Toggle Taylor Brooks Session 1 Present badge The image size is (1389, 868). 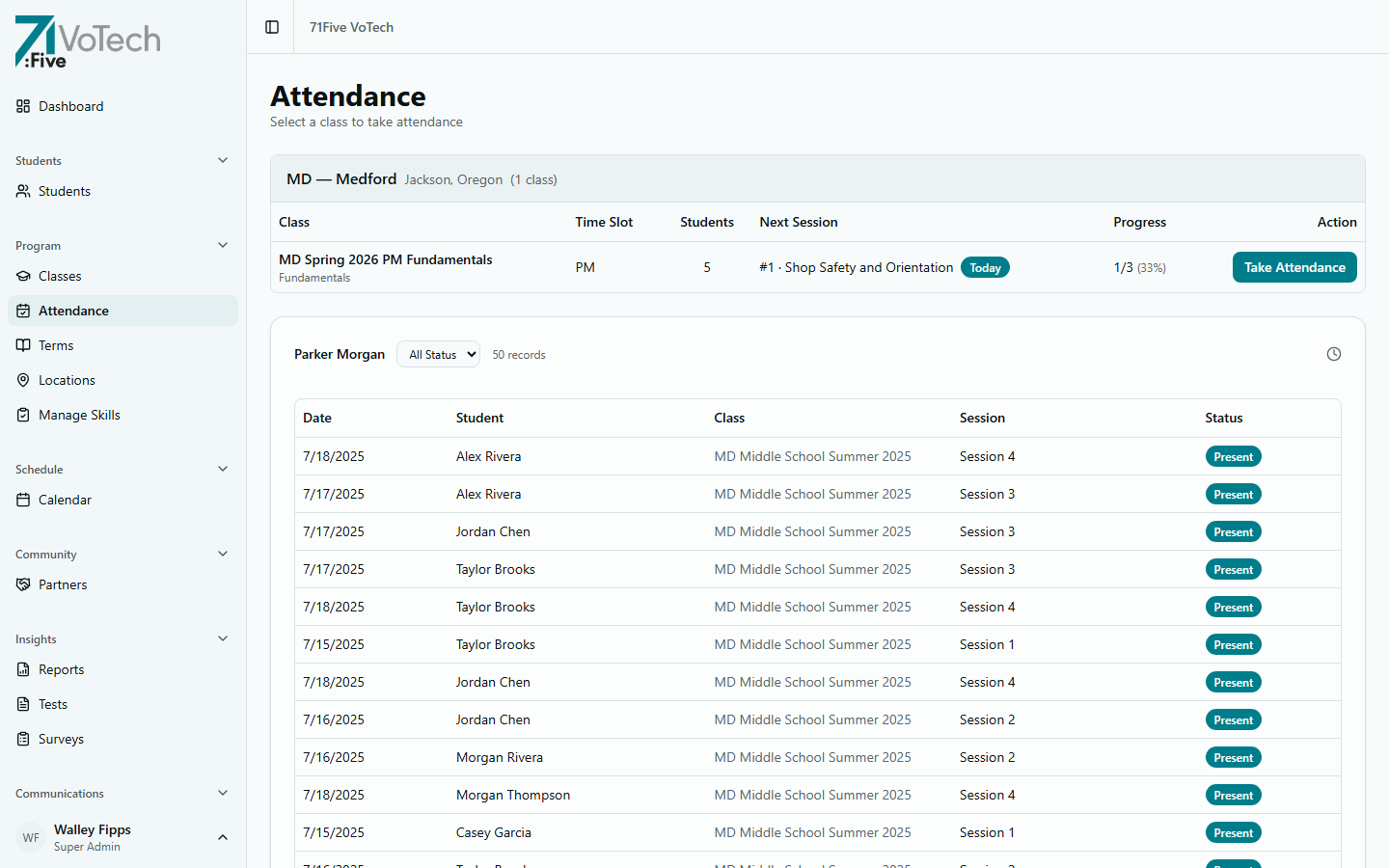coord(1233,644)
